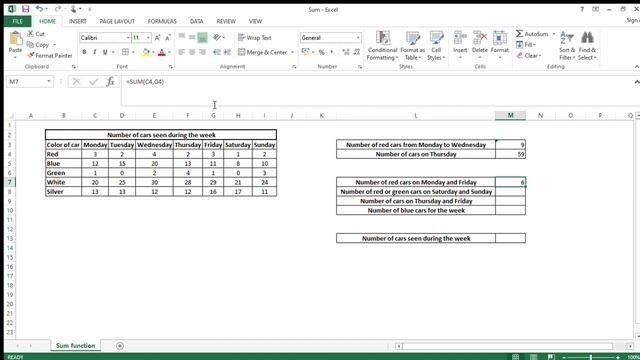Open Cell Styles gallery

pyautogui.click(x=436, y=46)
